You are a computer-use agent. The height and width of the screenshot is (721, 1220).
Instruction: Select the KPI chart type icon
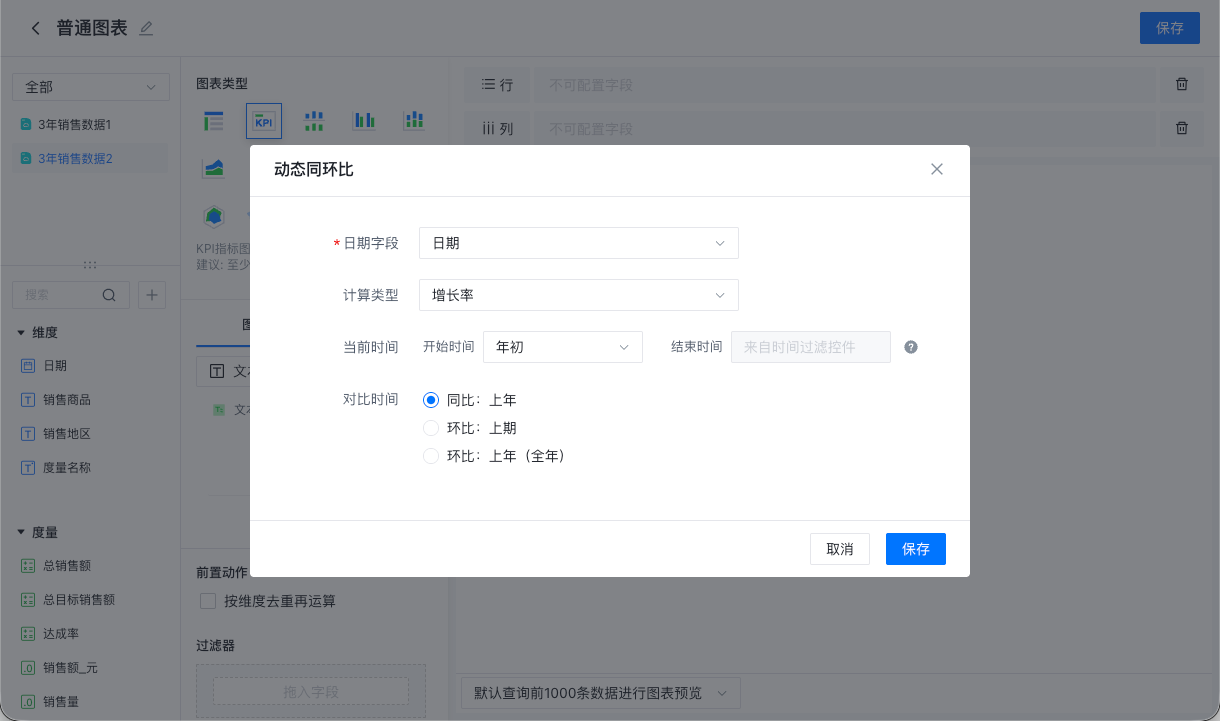(264, 121)
